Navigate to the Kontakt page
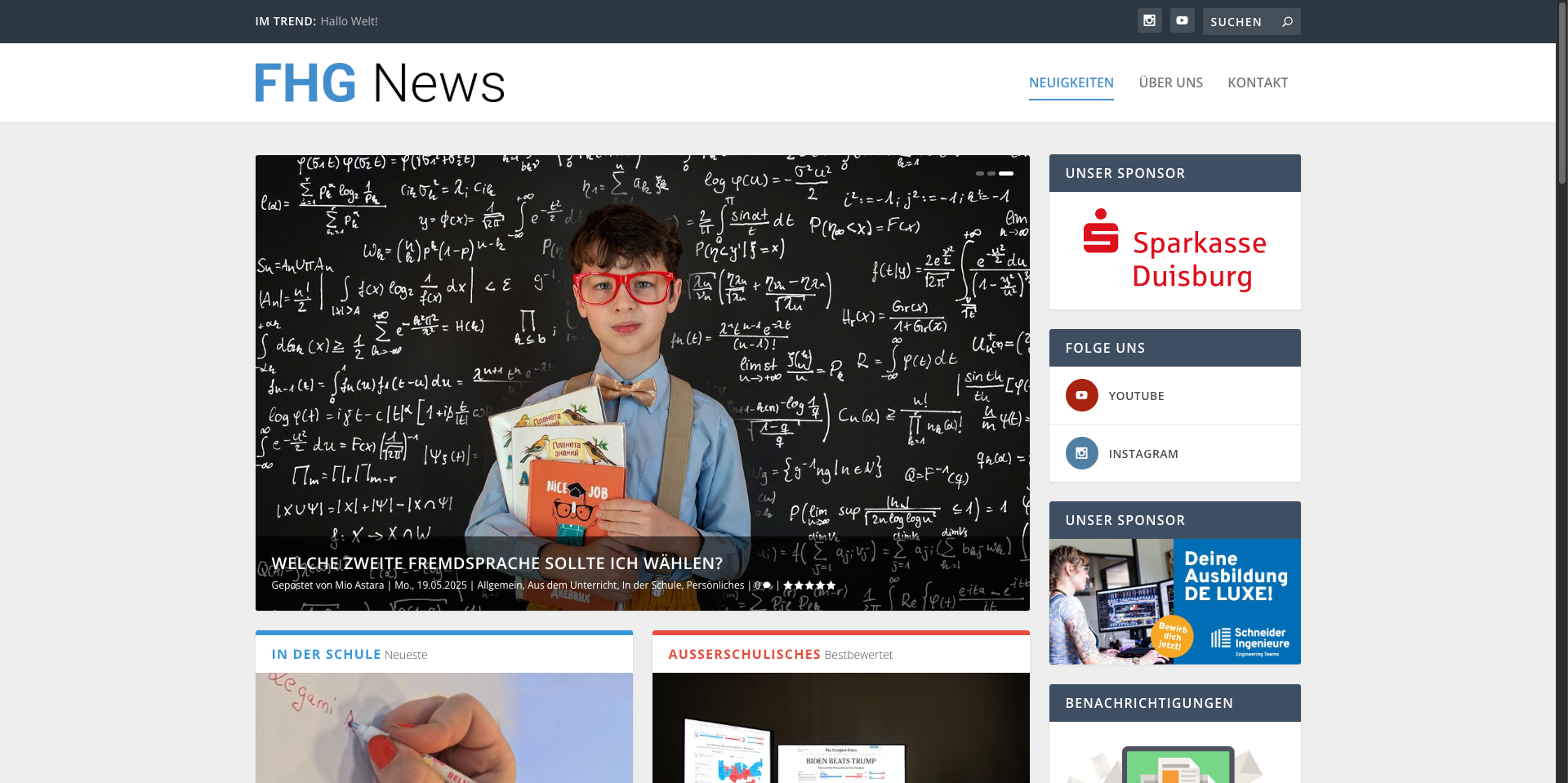This screenshot has height=783, width=1568. pyautogui.click(x=1258, y=82)
